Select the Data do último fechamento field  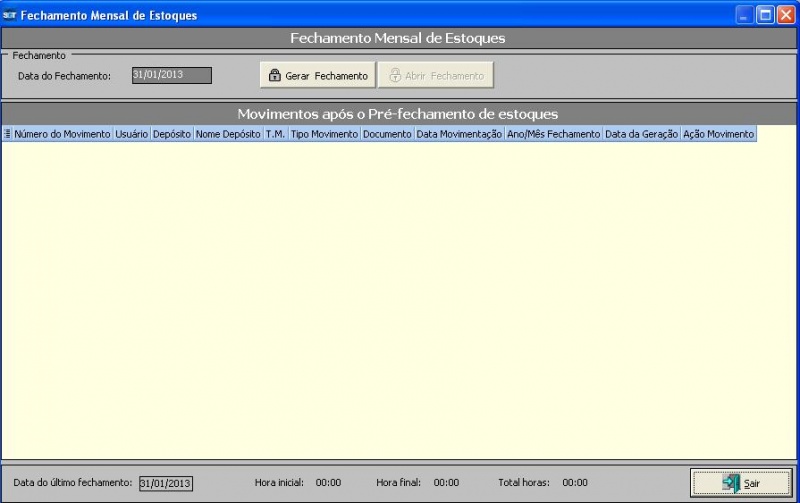point(166,483)
